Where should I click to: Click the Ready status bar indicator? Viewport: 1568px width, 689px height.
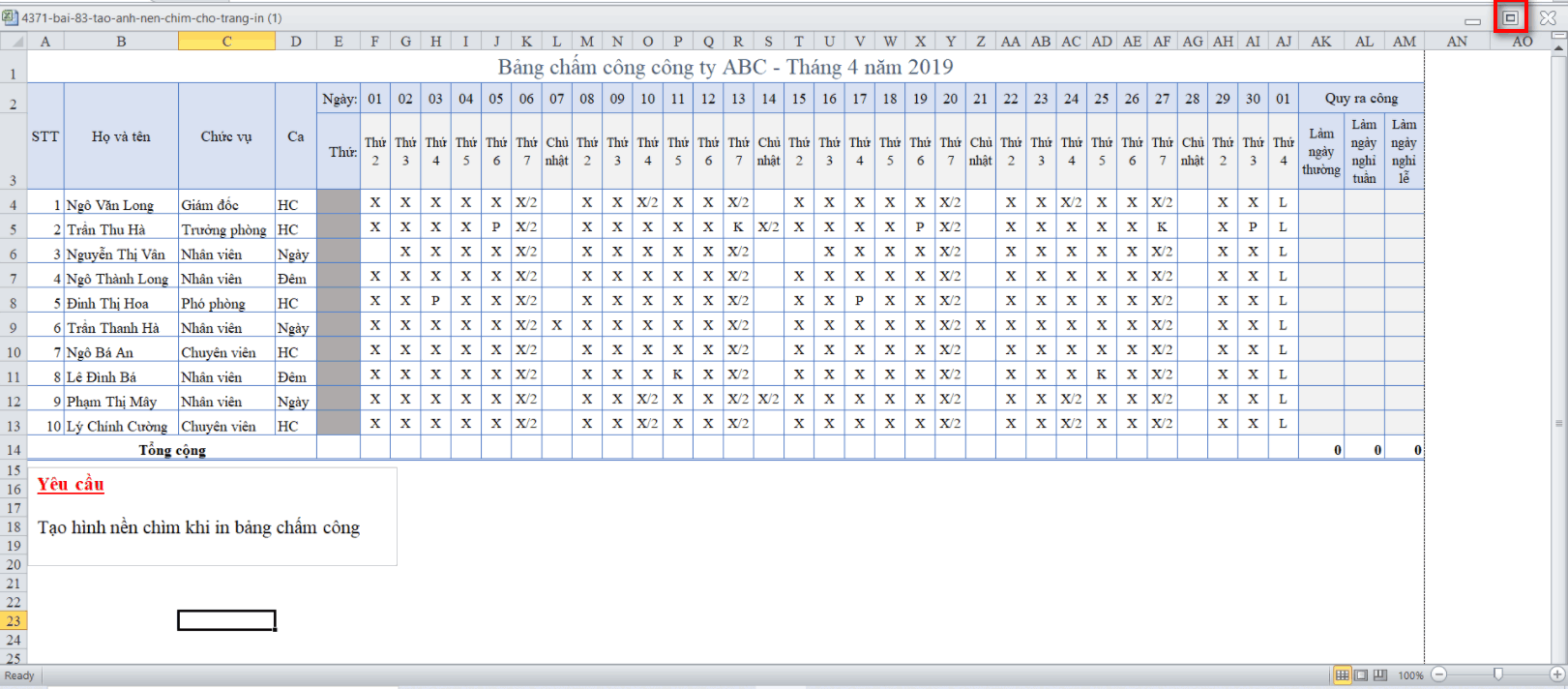19,675
